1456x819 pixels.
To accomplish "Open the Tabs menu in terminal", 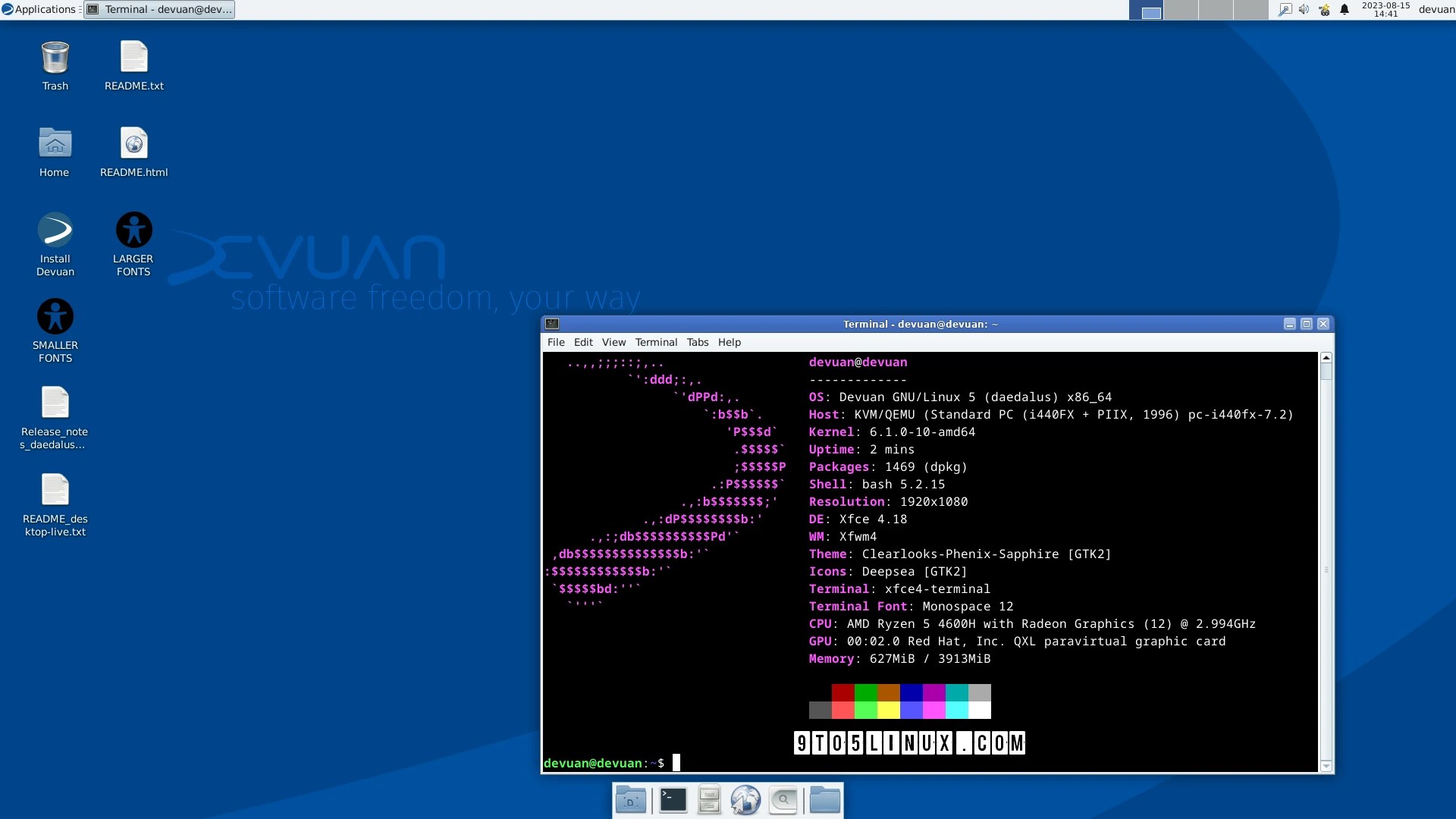I will [697, 342].
